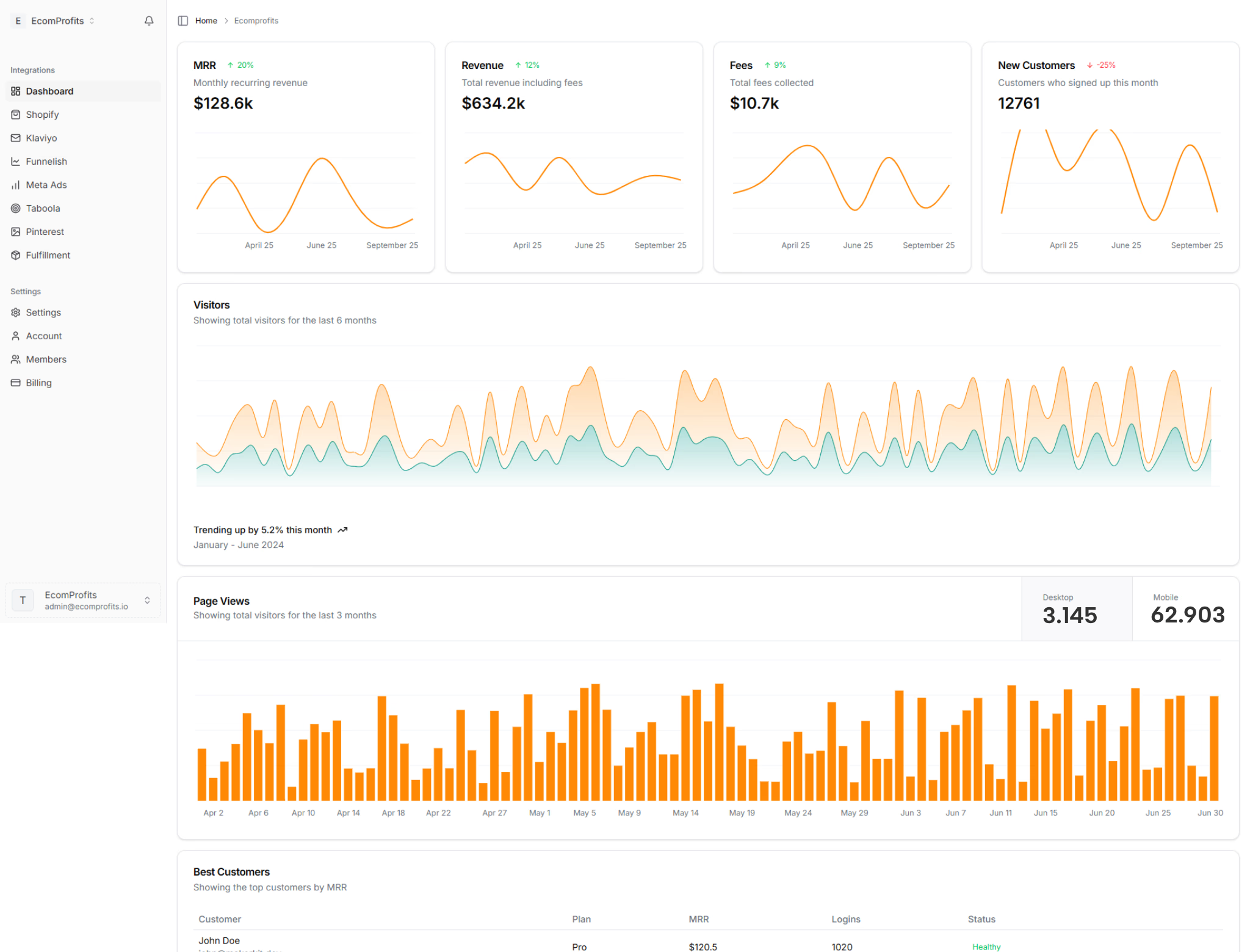1250x952 pixels.
Task: Click the Home breadcrumb link
Action: pyautogui.click(x=206, y=20)
